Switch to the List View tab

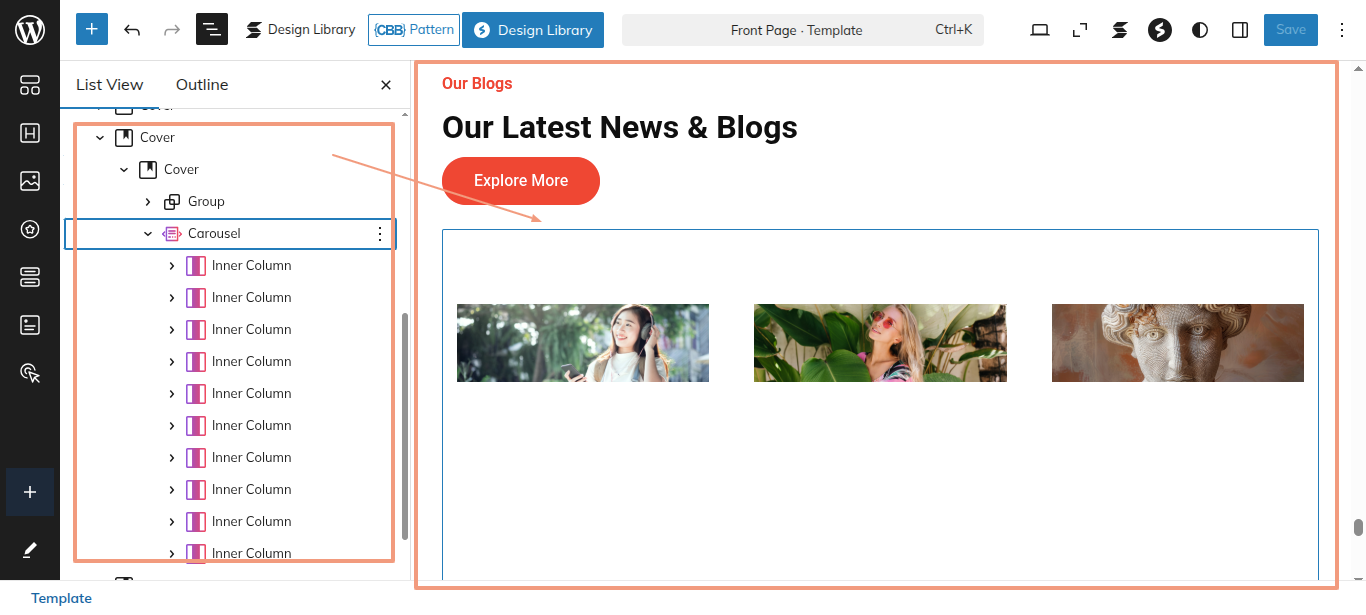[x=110, y=85]
